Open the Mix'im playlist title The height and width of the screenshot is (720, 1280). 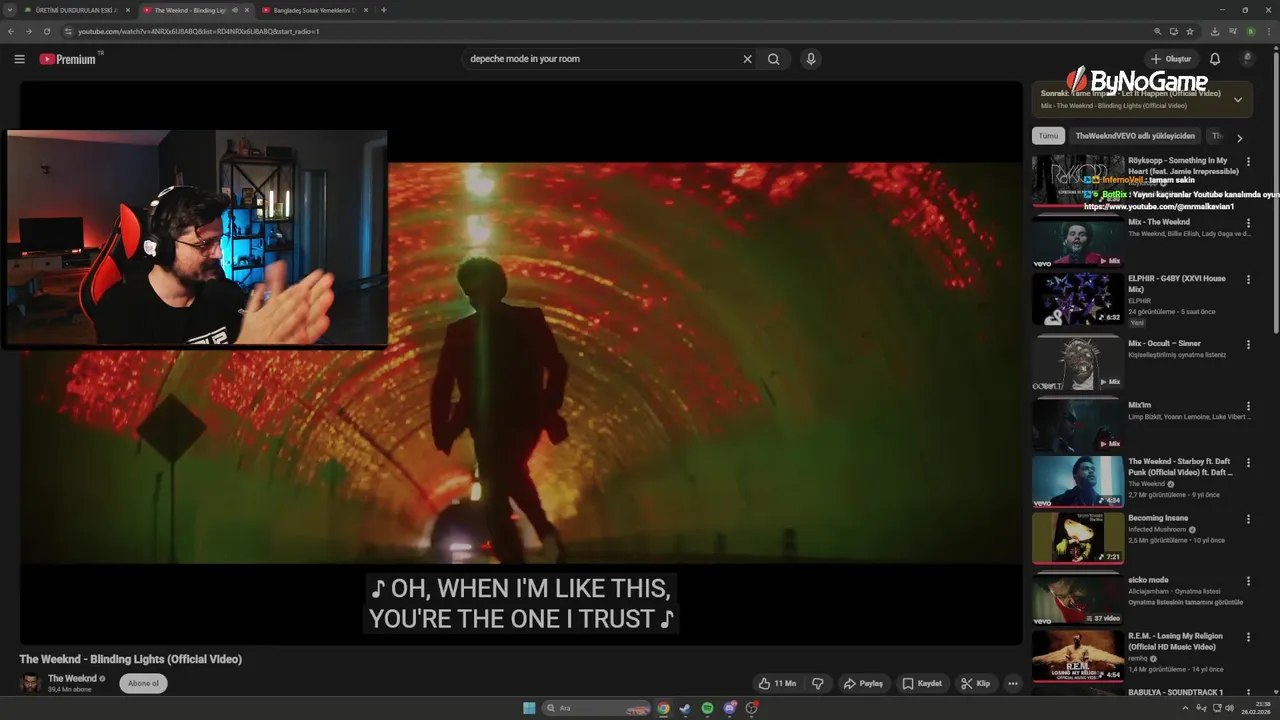pos(1139,405)
